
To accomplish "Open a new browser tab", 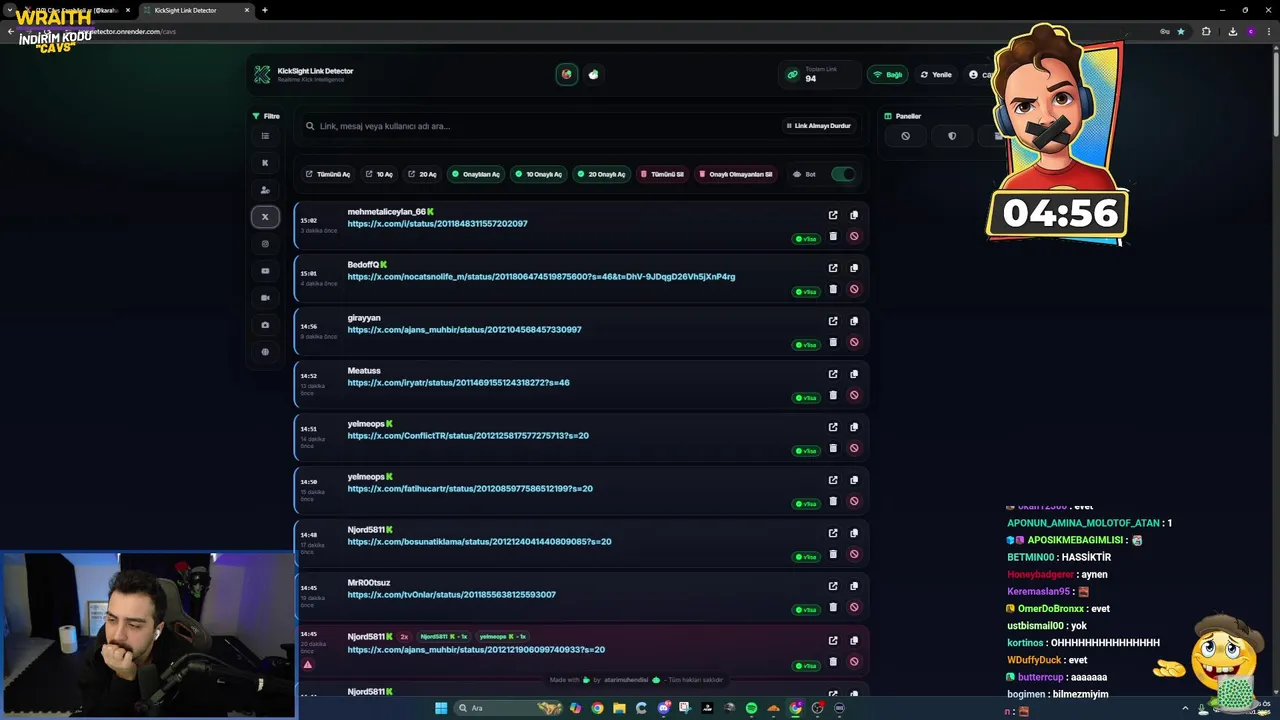I will (x=265, y=10).
